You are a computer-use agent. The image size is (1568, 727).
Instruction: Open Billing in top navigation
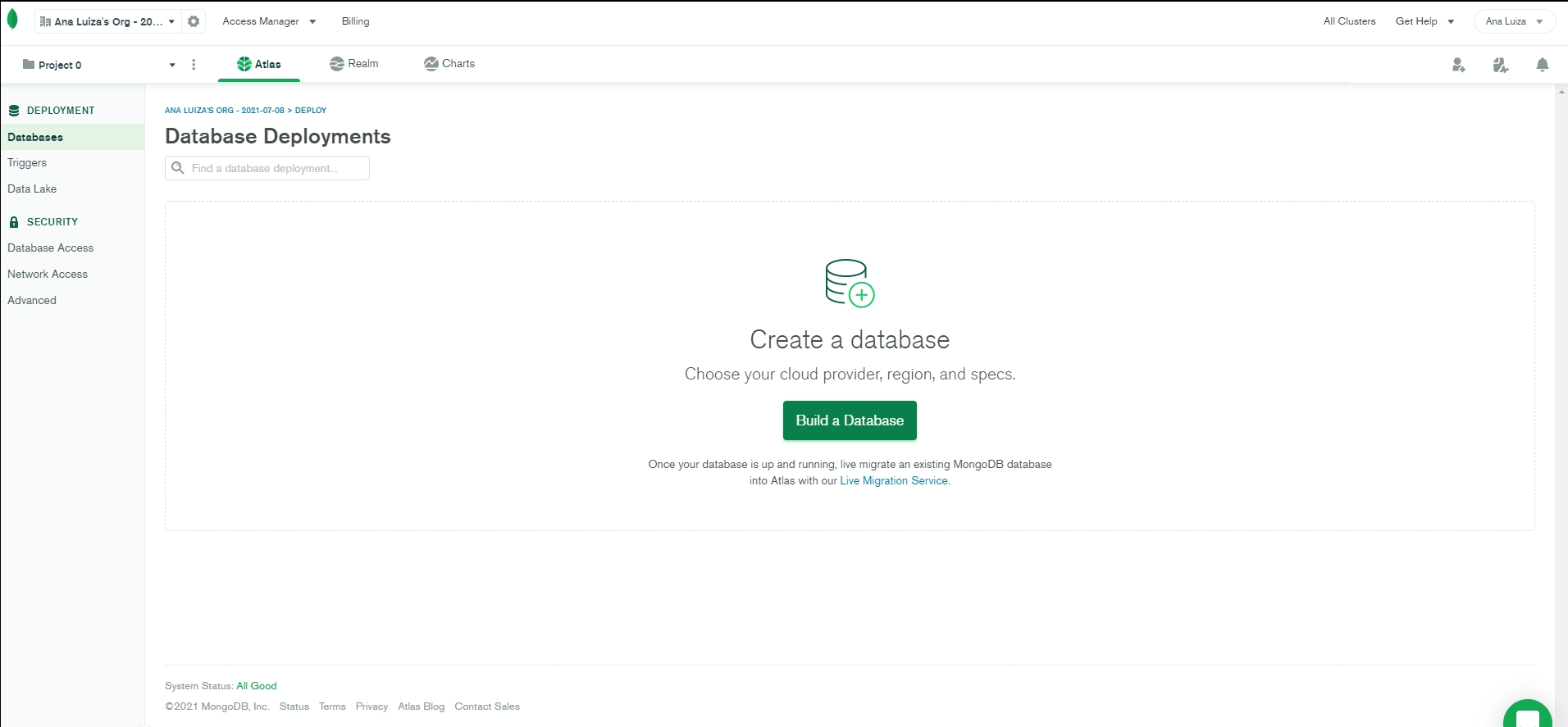tap(356, 21)
